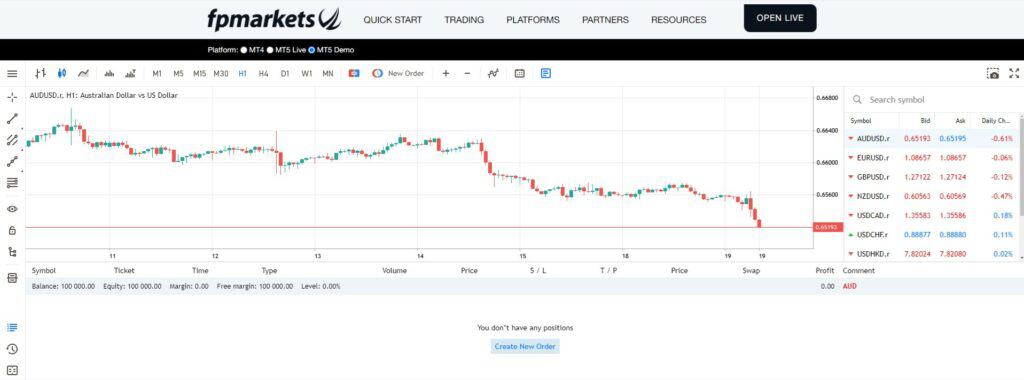The image size is (1024, 380).
Task: Toggle one-click trading panel icon
Action: click(354, 74)
